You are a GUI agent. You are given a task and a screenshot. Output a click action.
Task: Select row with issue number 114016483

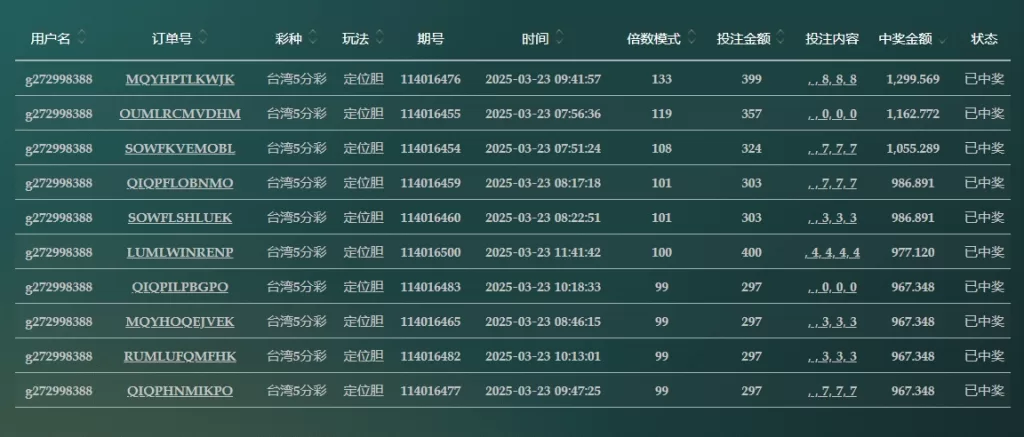point(513,287)
